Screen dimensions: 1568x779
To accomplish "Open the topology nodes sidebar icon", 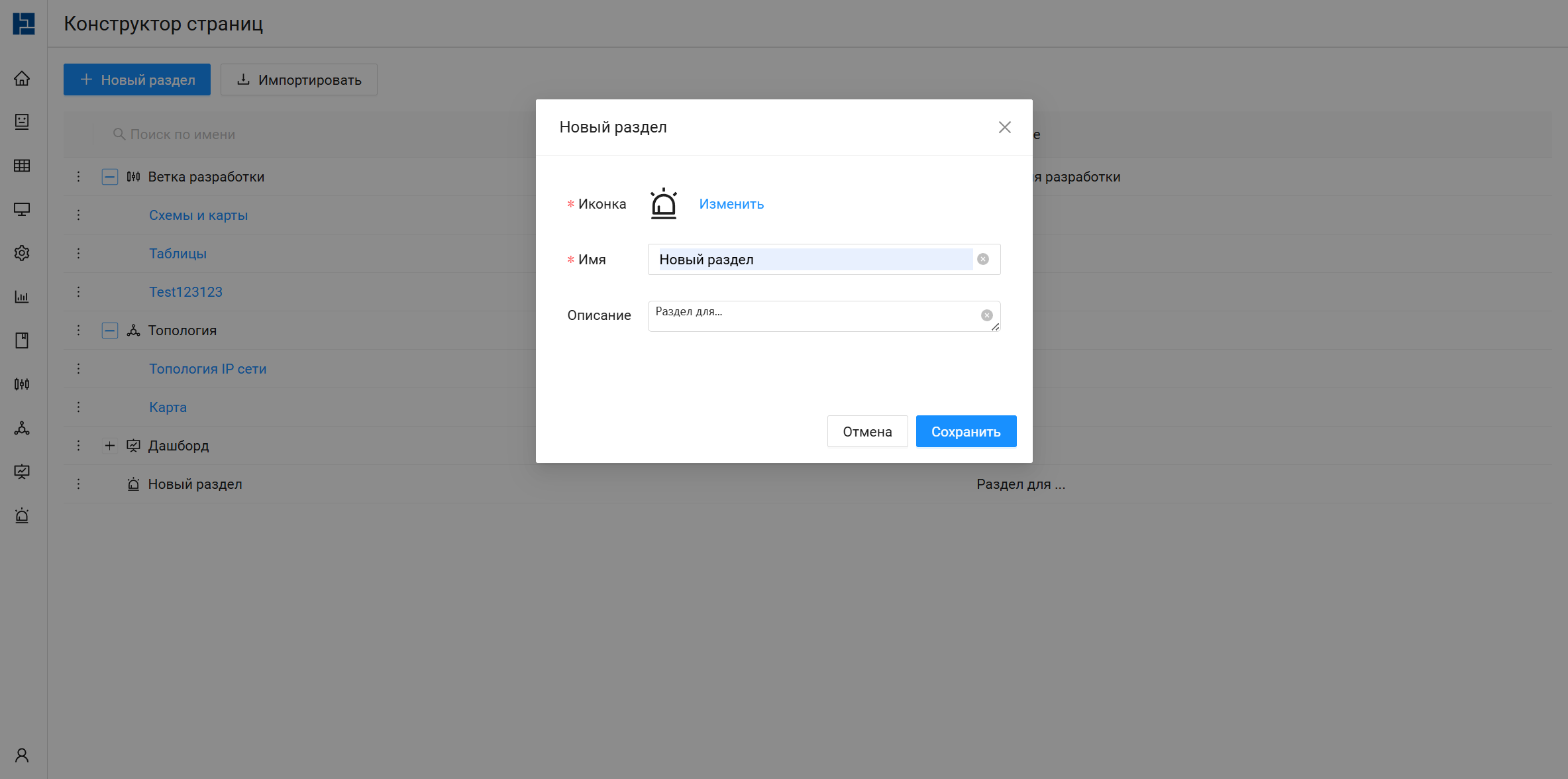I will [22, 428].
